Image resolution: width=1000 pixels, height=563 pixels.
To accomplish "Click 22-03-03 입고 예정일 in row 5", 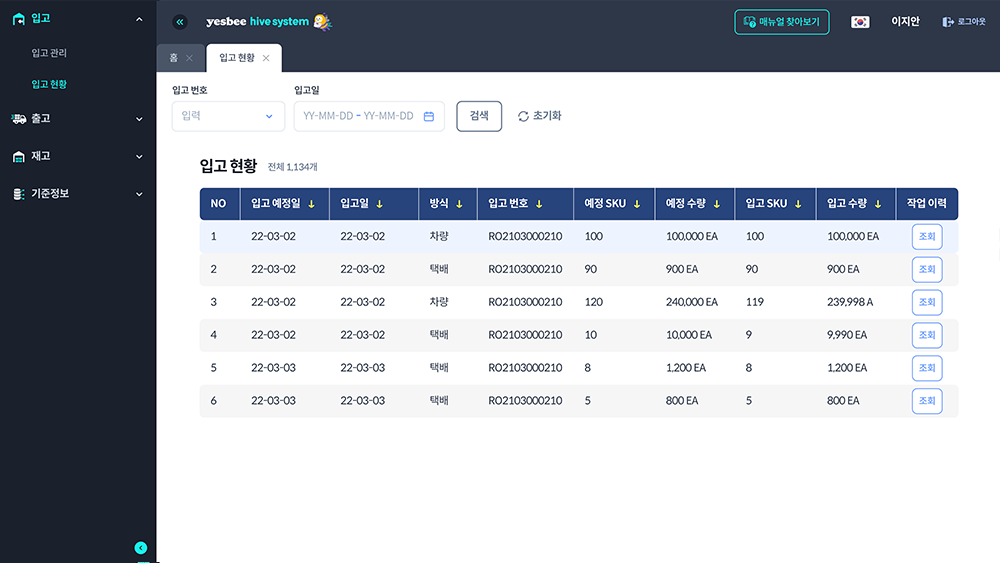I will pos(274,368).
